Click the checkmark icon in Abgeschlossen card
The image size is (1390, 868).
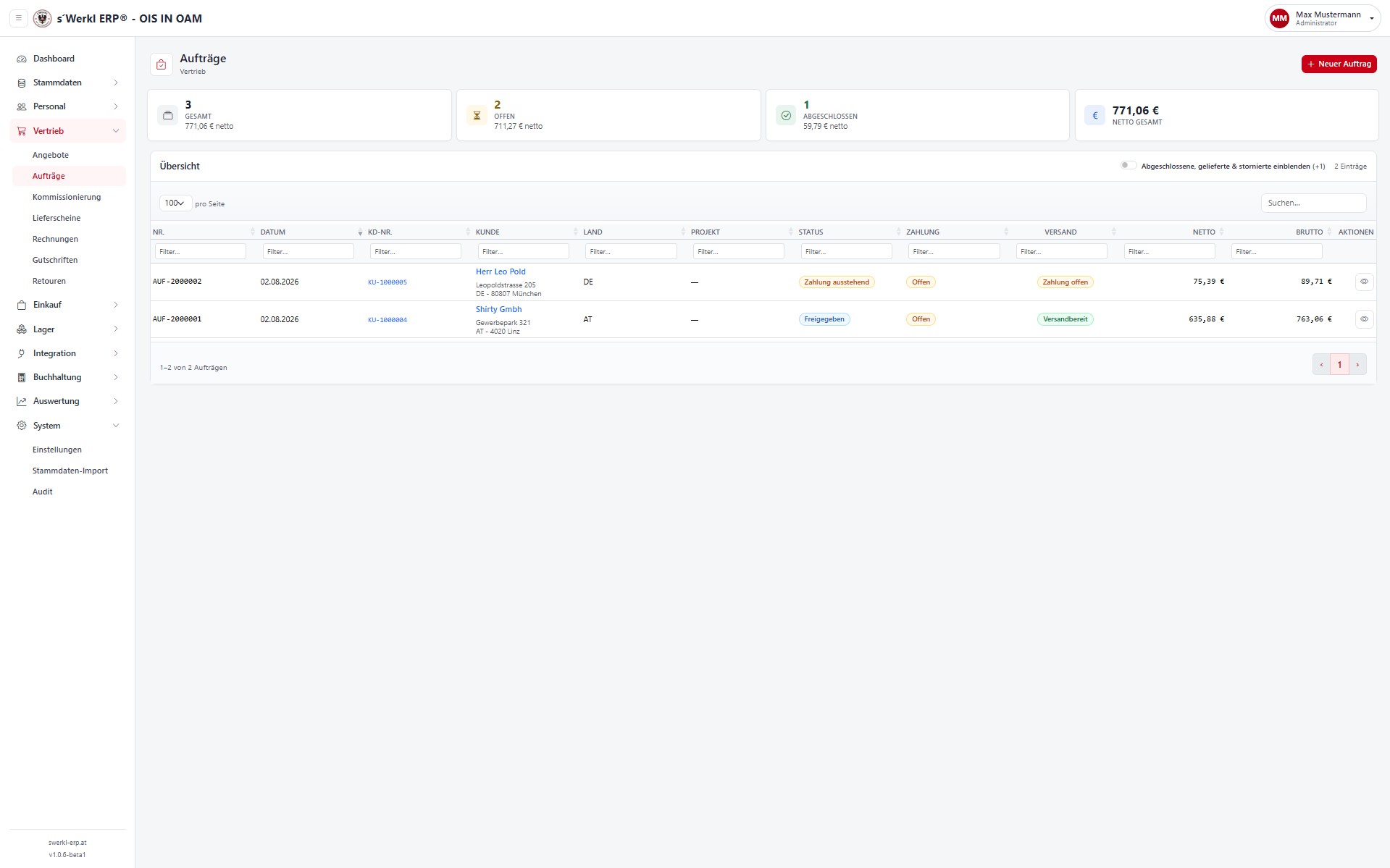(786, 115)
